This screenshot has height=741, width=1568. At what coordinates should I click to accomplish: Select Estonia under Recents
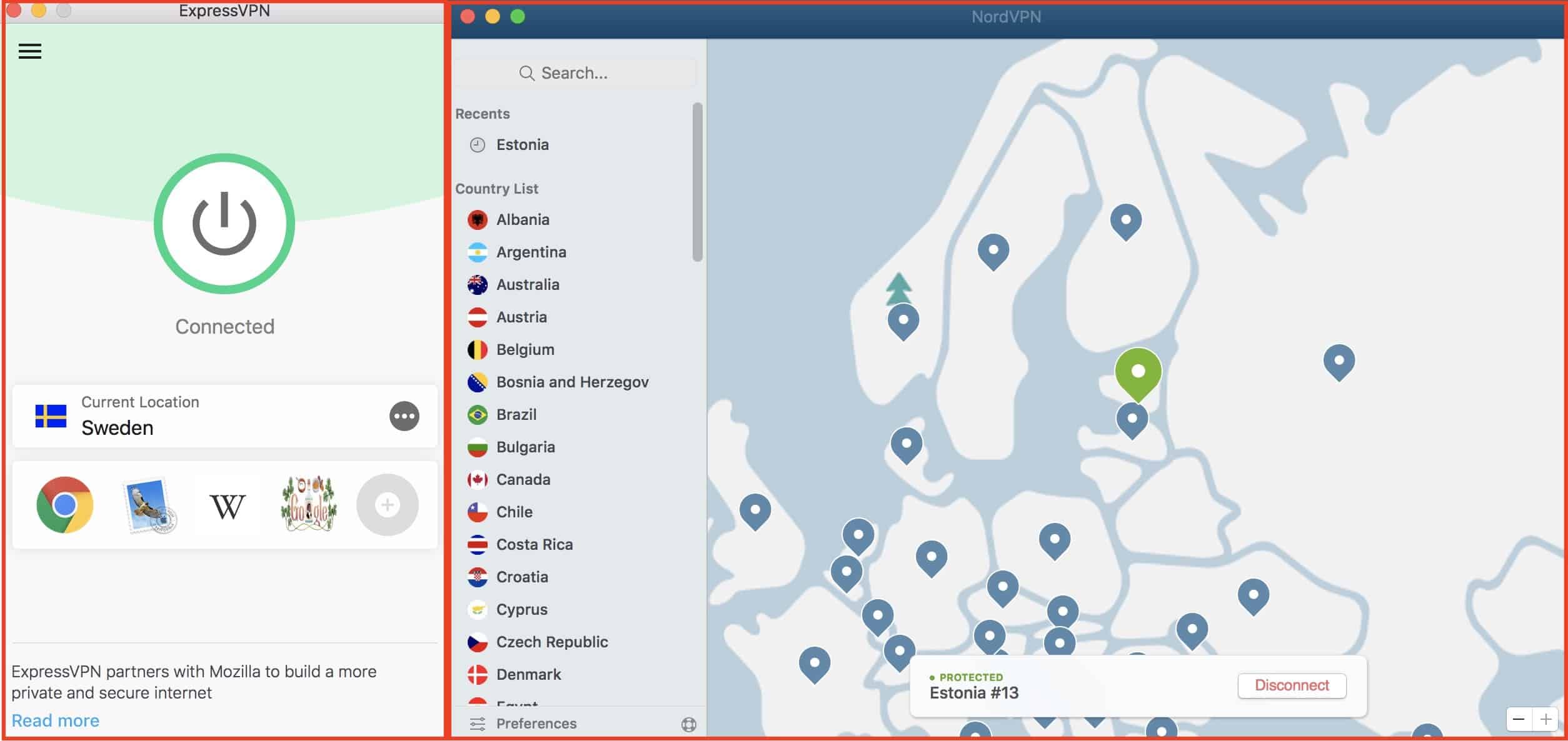522,145
